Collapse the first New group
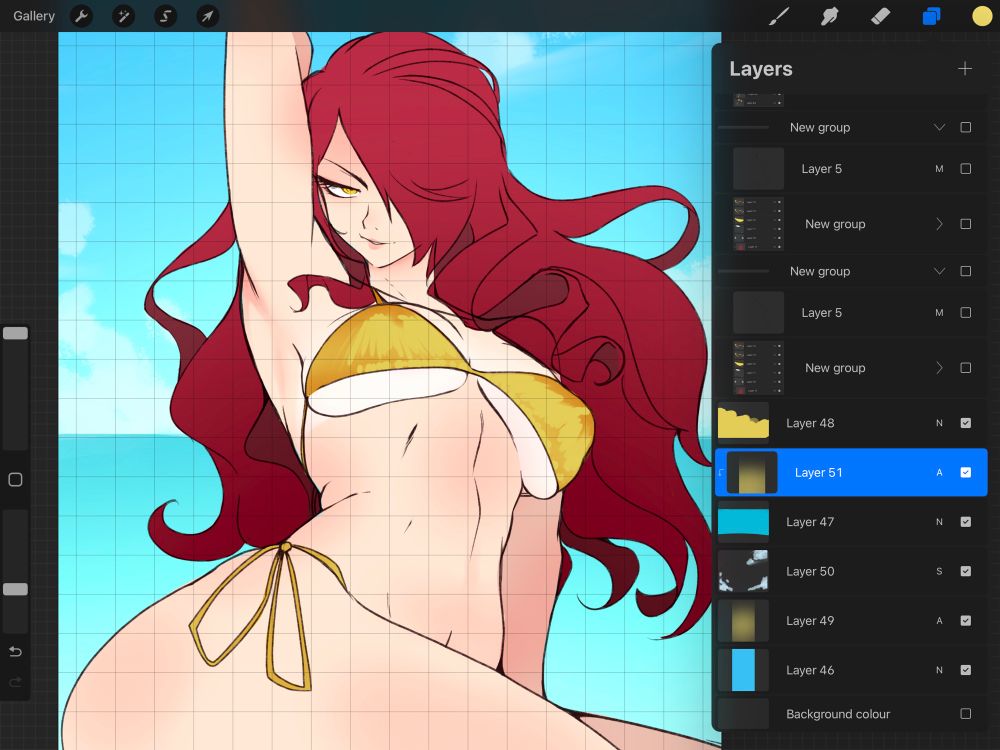Viewport: 1000px width, 750px height. (x=939, y=127)
